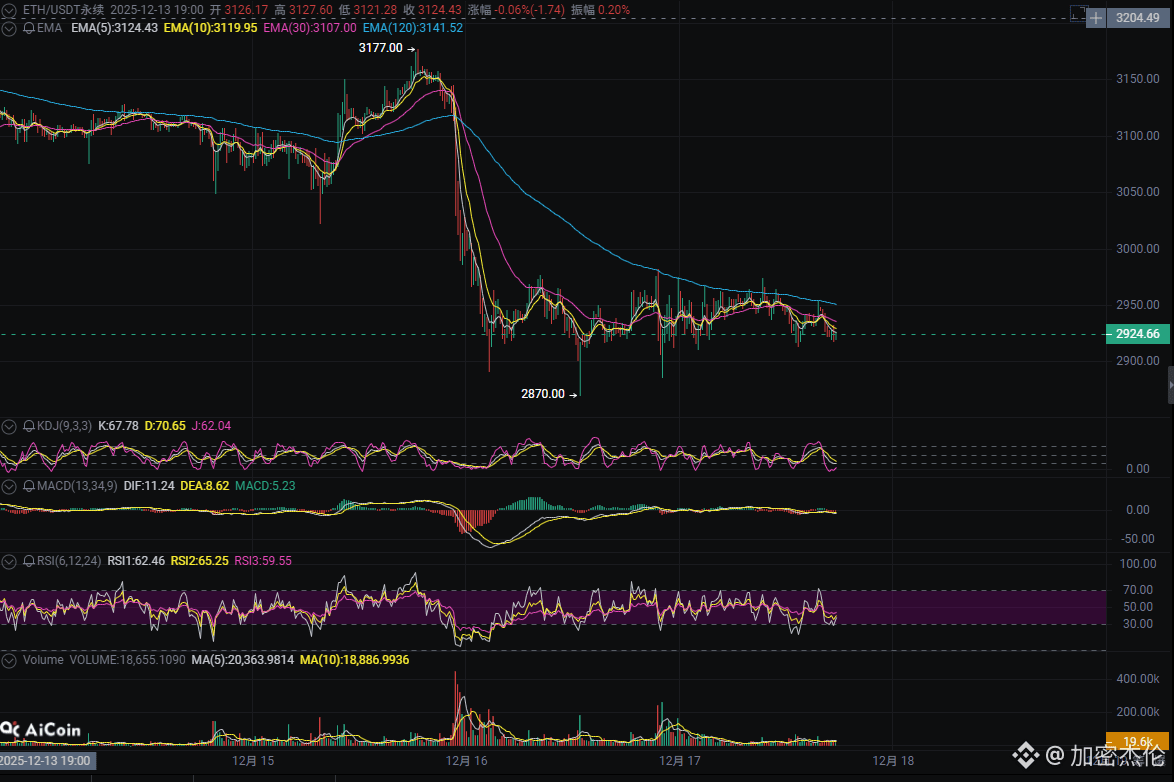
Task: Click the ETH/USDT永续 pair name
Action: [64, 10]
